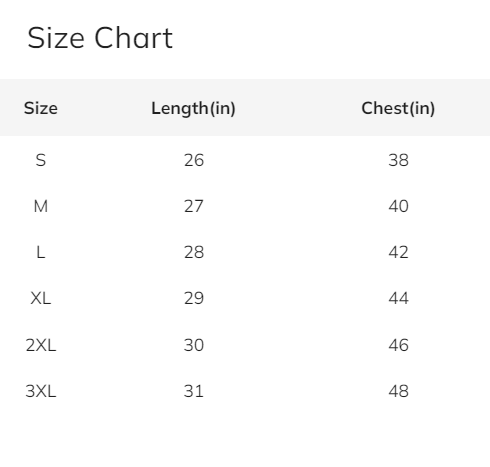The image size is (490, 467).
Task: Select length value 27 for size M
Action: 194,206
